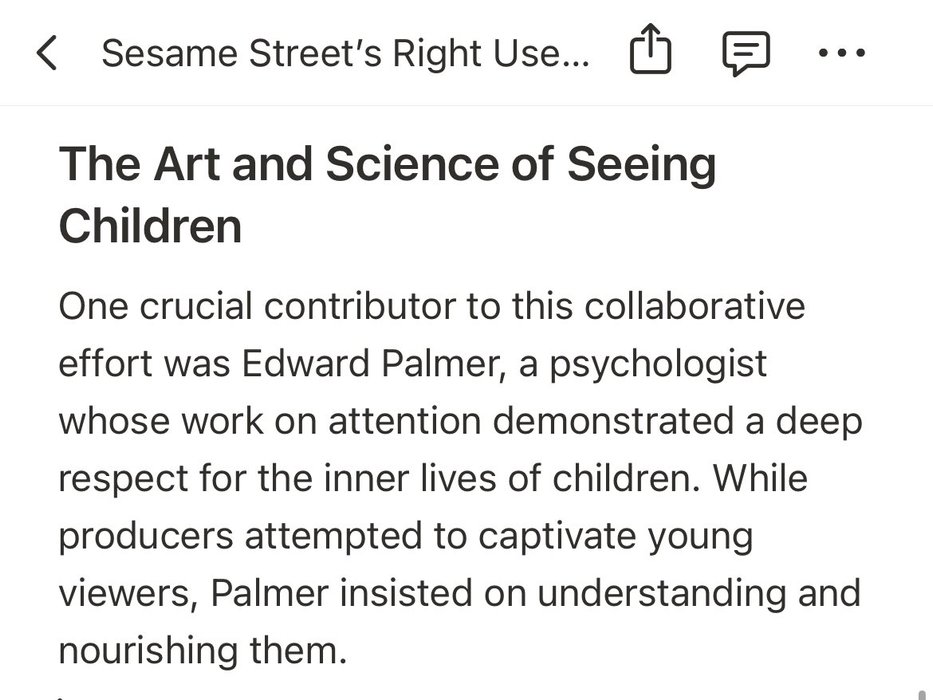Click the heading line The Art and Science of Seeing
Image resolution: width=933 pixels, height=700 pixels.
coord(387,164)
